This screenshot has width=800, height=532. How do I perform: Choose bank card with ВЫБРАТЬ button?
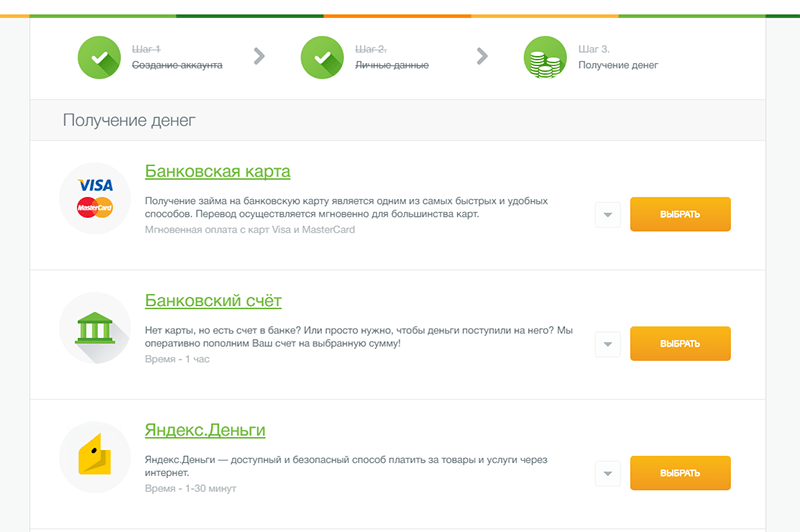pos(680,214)
